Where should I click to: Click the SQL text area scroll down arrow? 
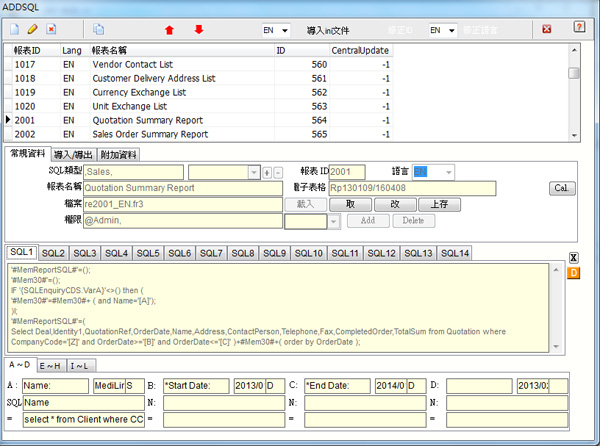point(556,347)
